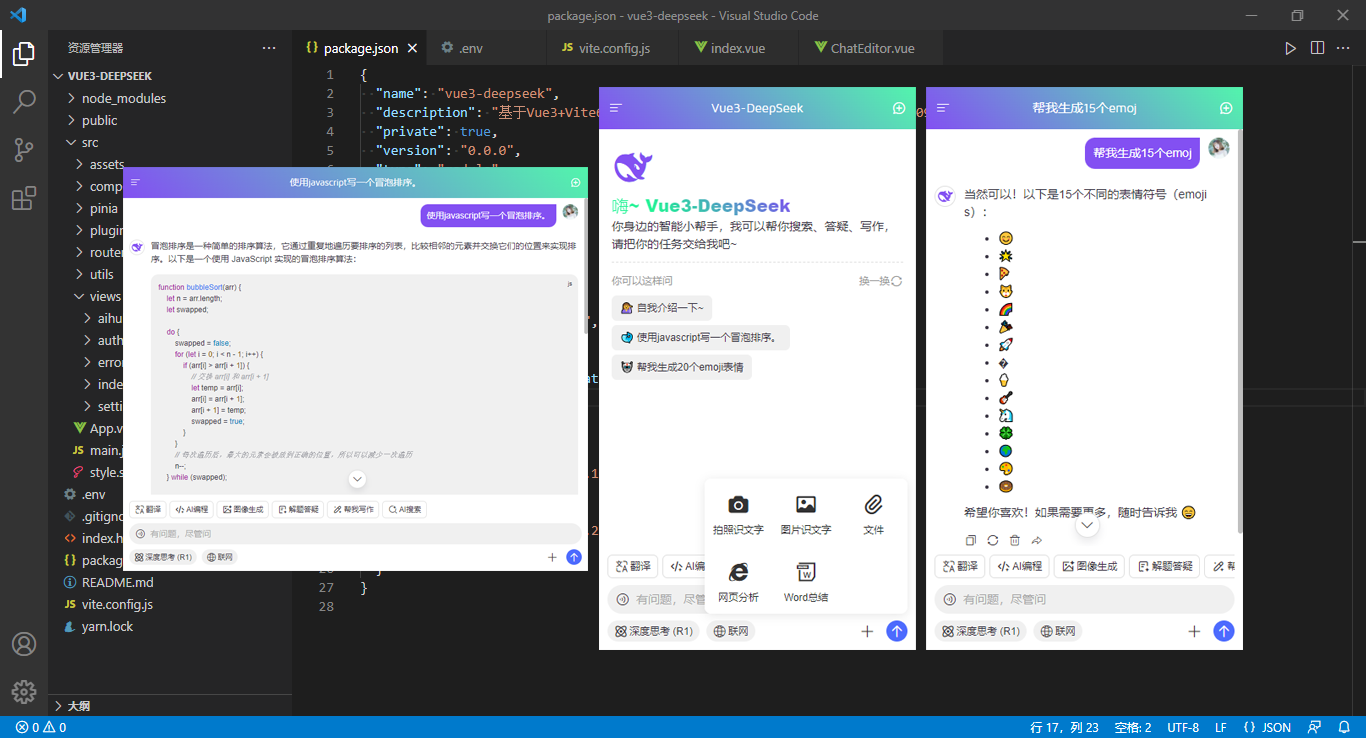
Task: Copy the emoji reply using the copy icon
Action: (971, 540)
